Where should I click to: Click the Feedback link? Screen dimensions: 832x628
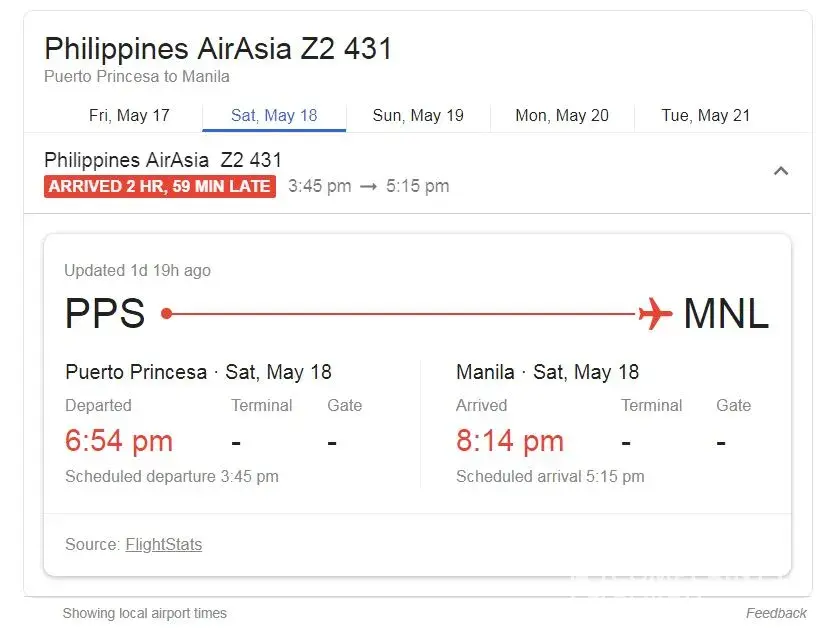(x=776, y=613)
